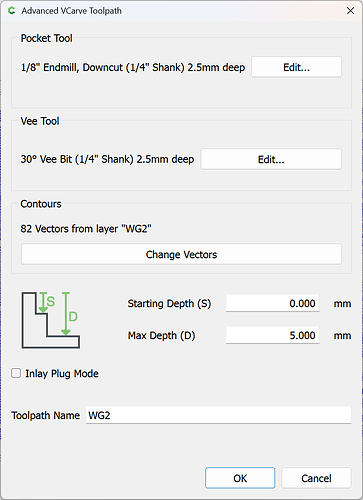Screen dimensions: 363x500
Task: Cancel the Advanced VCarve Toolpath dialog
Action: [x=316, y=478]
